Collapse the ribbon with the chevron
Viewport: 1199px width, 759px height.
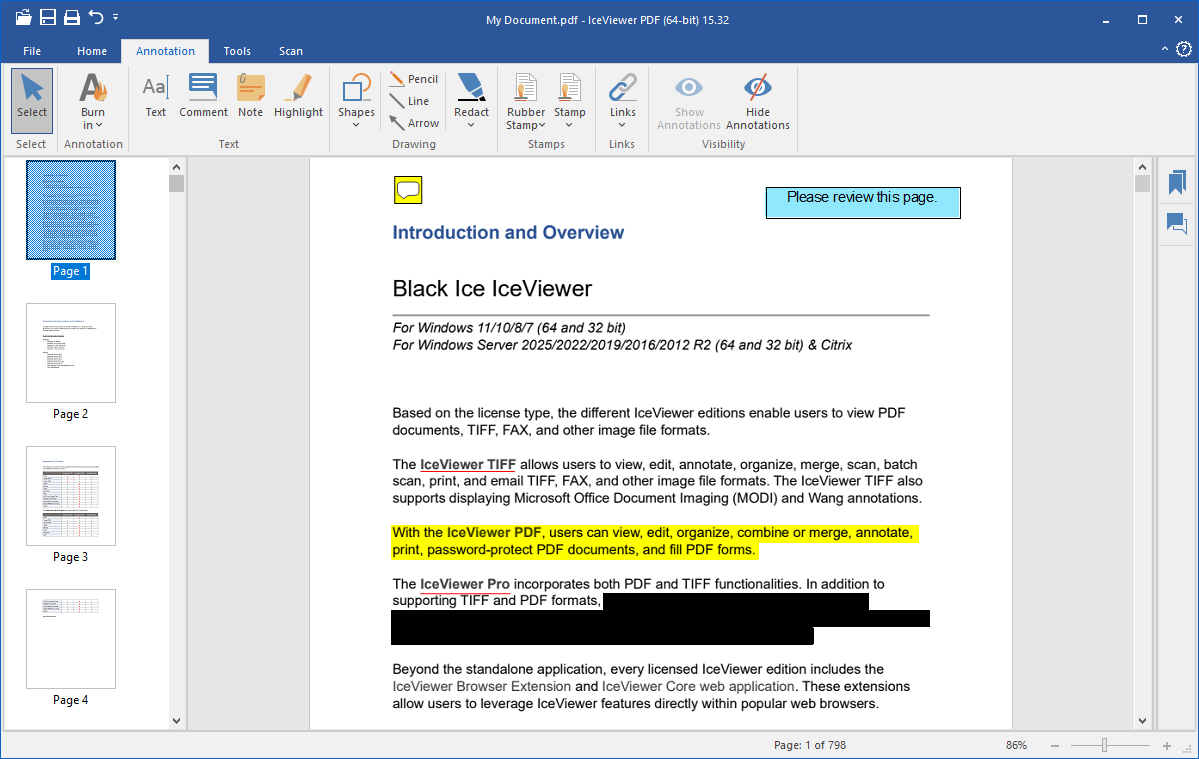[1165, 49]
